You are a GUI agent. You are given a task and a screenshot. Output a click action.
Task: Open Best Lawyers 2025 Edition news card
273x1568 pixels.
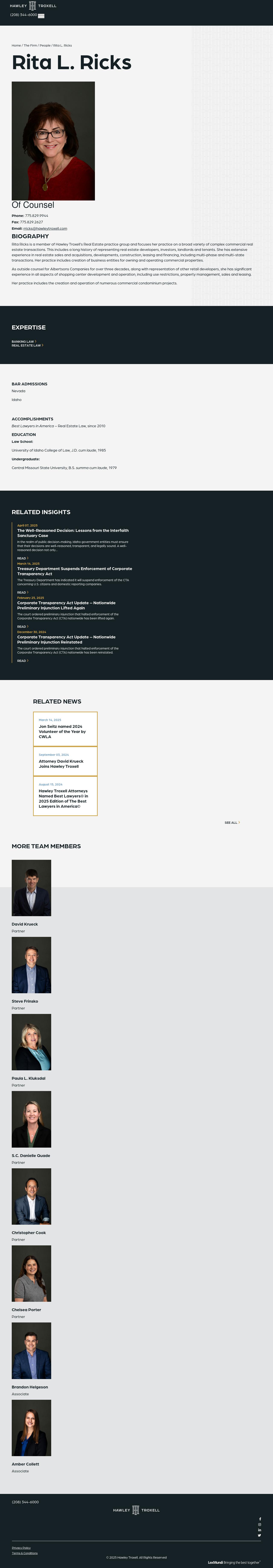coord(65,796)
